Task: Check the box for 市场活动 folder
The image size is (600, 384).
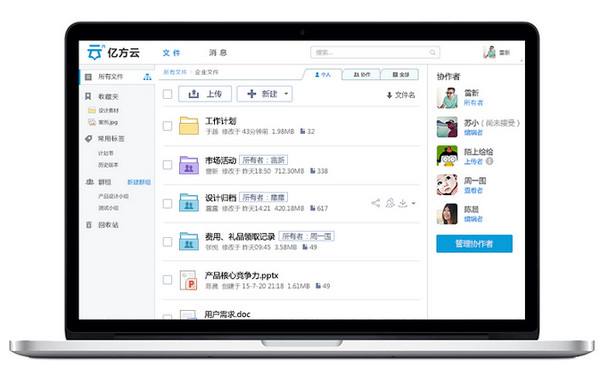Action: tap(168, 164)
